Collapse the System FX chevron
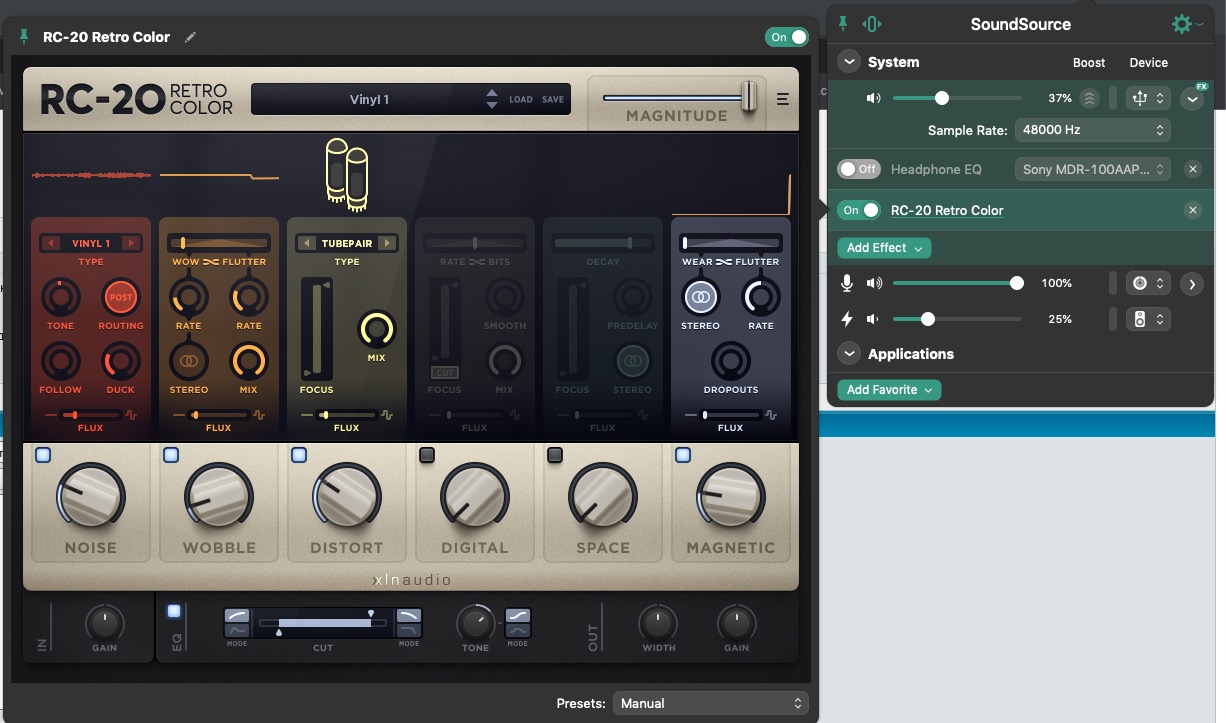Viewport: 1226px width, 723px height. click(x=1191, y=98)
